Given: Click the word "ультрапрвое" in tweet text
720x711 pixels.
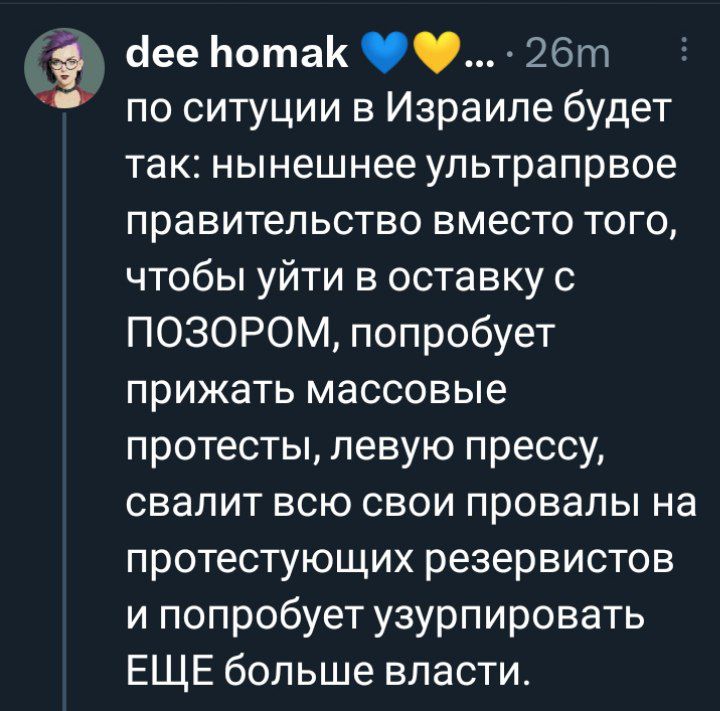Looking at the screenshot, I should [552, 167].
